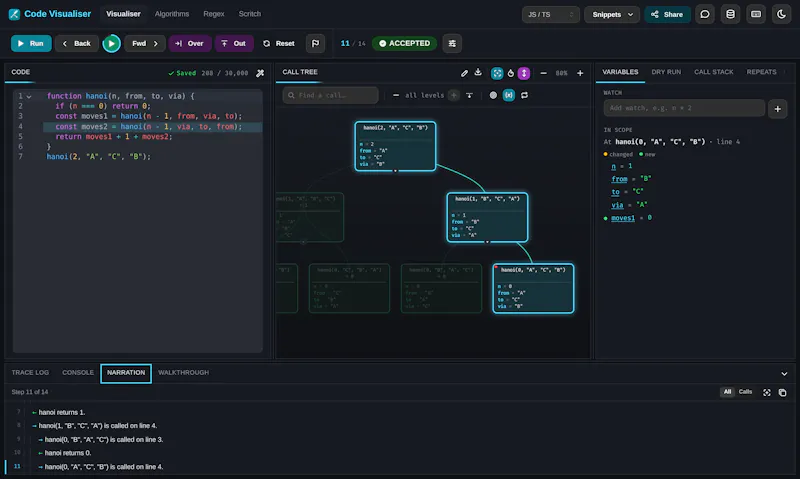
Task: Switch to the Call Stack tab
Action: 713,72
